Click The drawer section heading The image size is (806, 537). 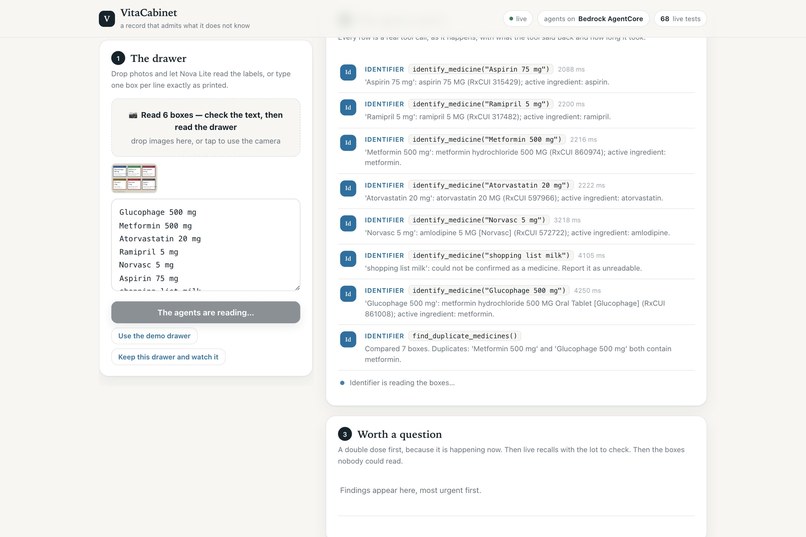point(158,59)
